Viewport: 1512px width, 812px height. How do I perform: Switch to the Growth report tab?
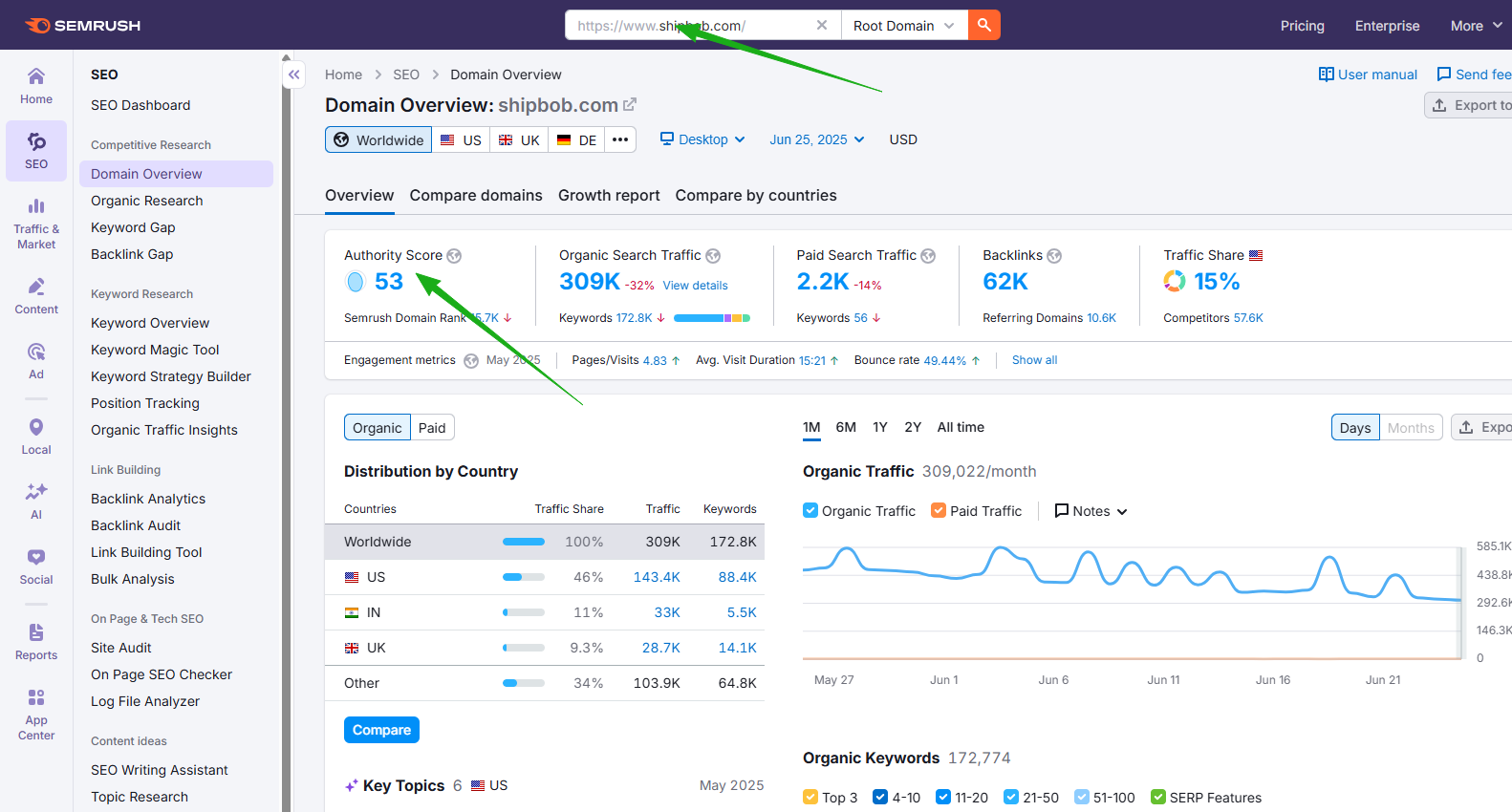pos(609,195)
